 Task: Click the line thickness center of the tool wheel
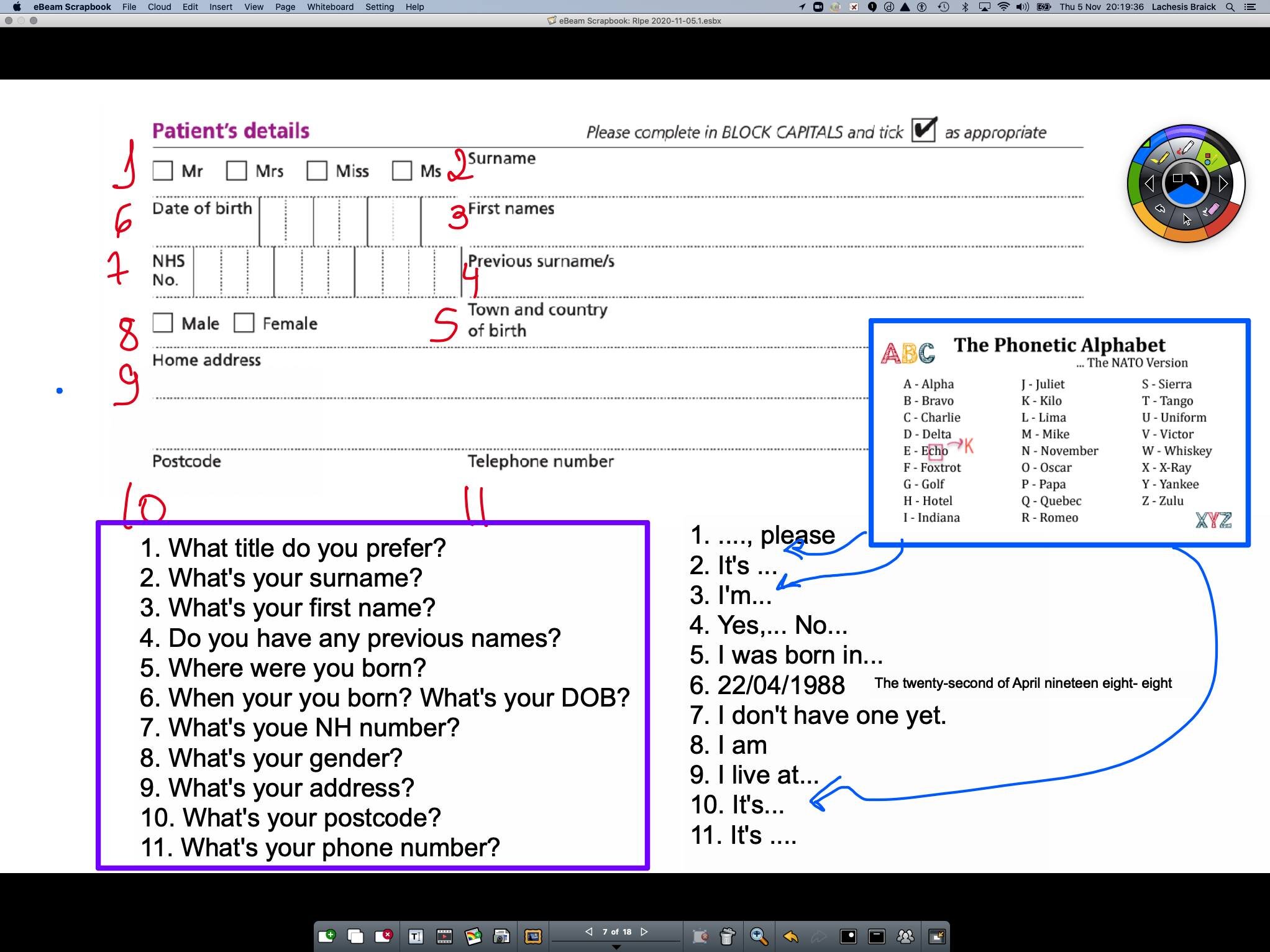[1185, 183]
